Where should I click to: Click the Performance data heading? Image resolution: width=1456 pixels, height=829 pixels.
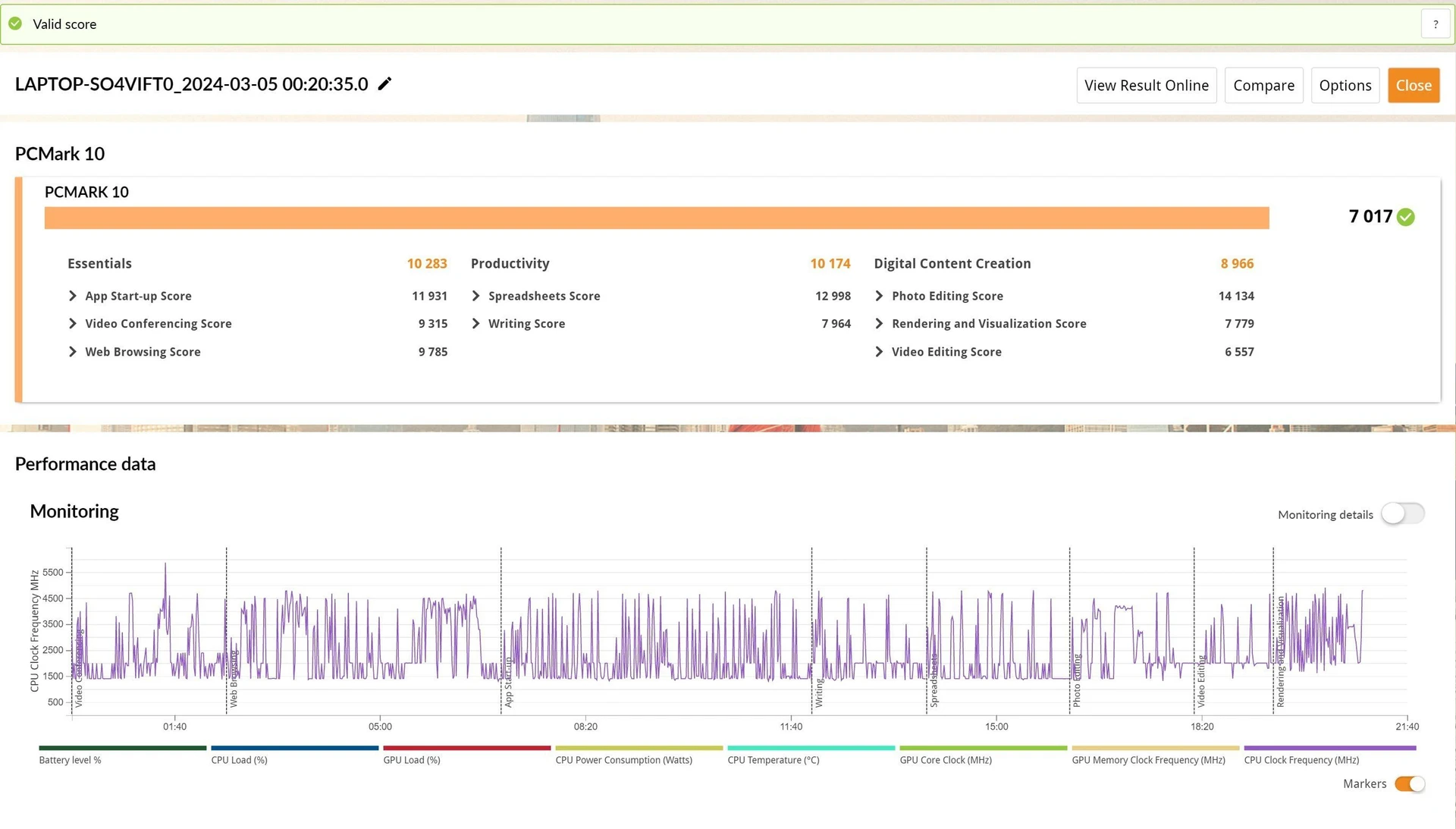pyautogui.click(x=85, y=463)
